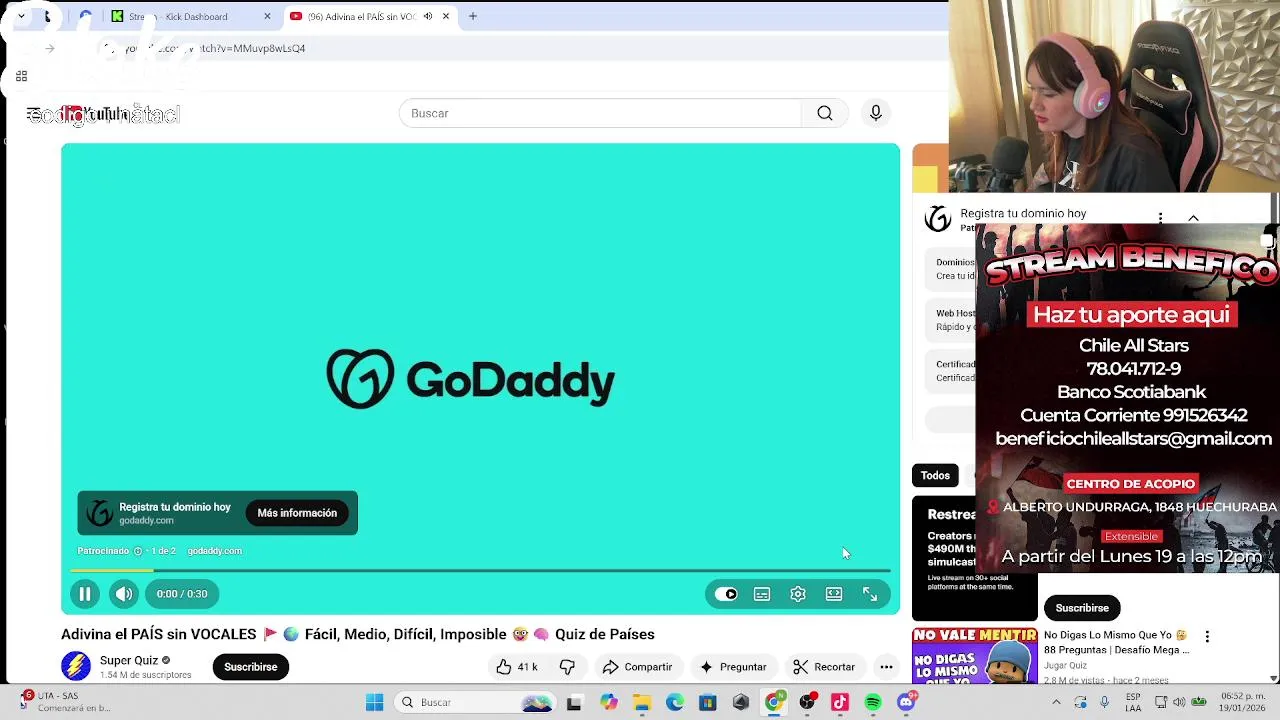1280x720 pixels.
Task: Show hidden system tray icons chevron
Action: point(1055,703)
